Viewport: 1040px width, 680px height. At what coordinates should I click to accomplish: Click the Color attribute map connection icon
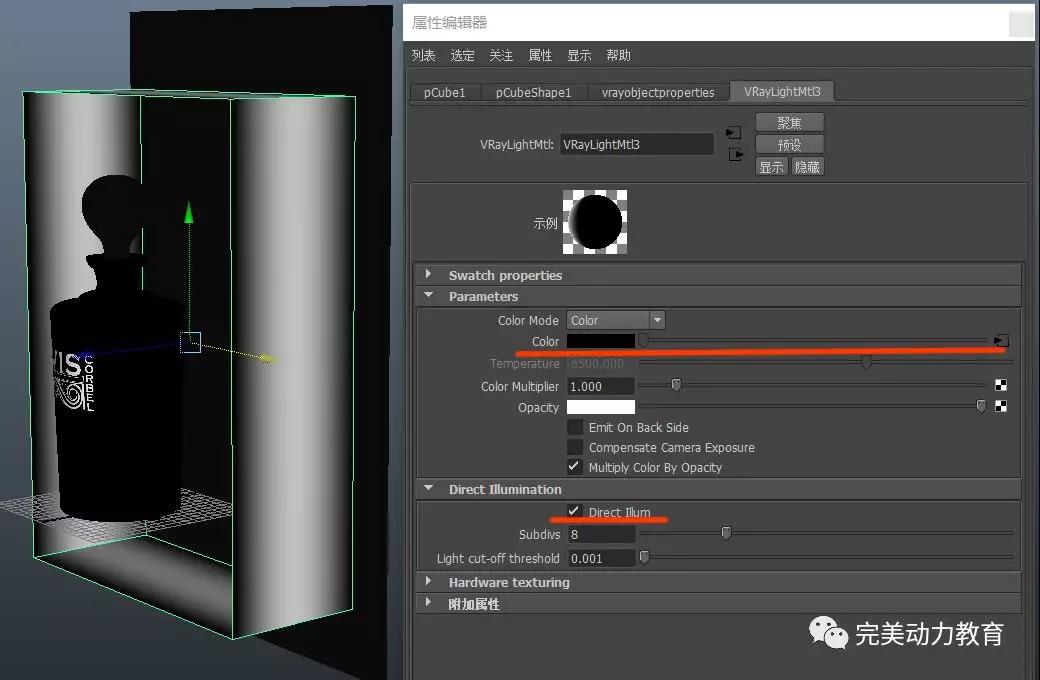[x=1001, y=341]
